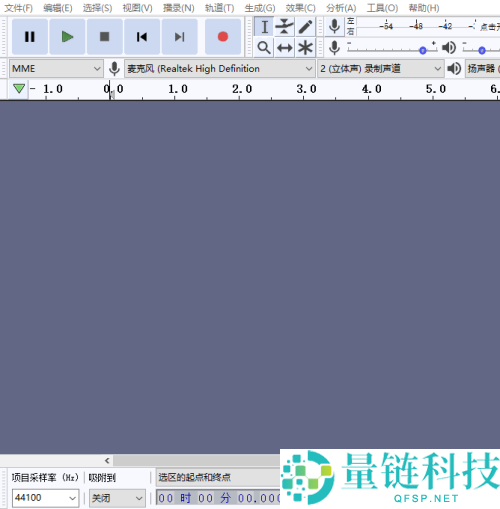Select the Envelope tool

pos(284,27)
